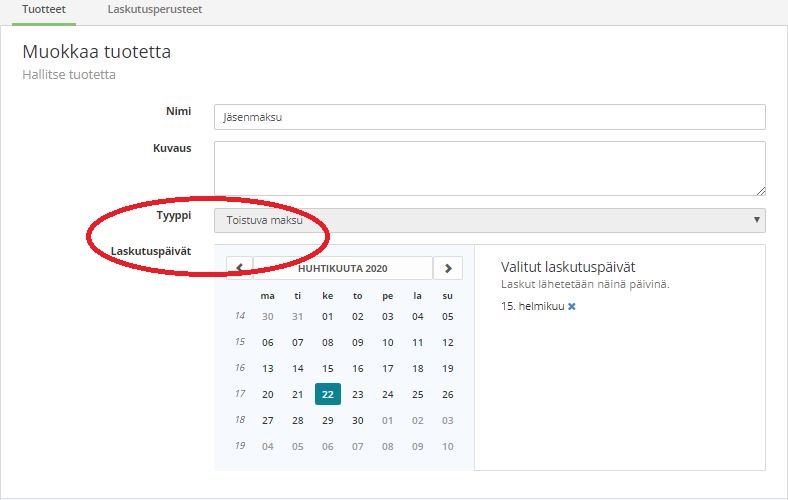Switch to the Tuotteet tab
This screenshot has width=788, height=500.
tap(44, 9)
